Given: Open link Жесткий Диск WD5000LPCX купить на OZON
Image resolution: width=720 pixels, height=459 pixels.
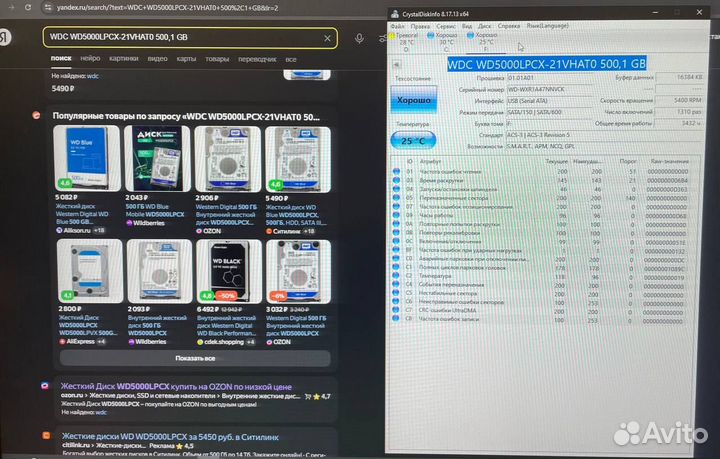Looking at the screenshot, I should coord(176,386).
